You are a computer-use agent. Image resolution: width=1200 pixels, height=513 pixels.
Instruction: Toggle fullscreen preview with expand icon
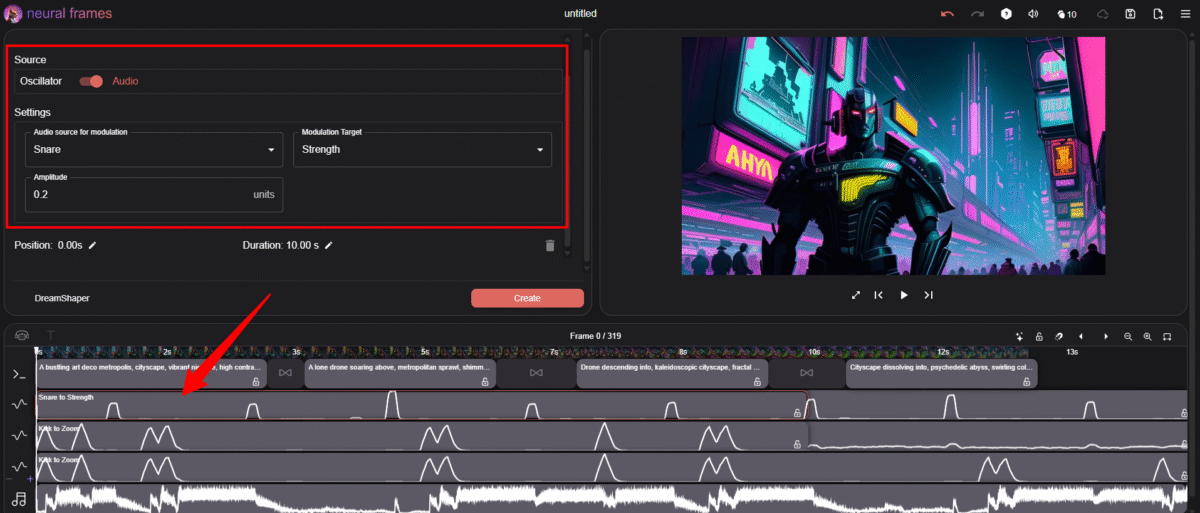pyautogui.click(x=856, y=295)
